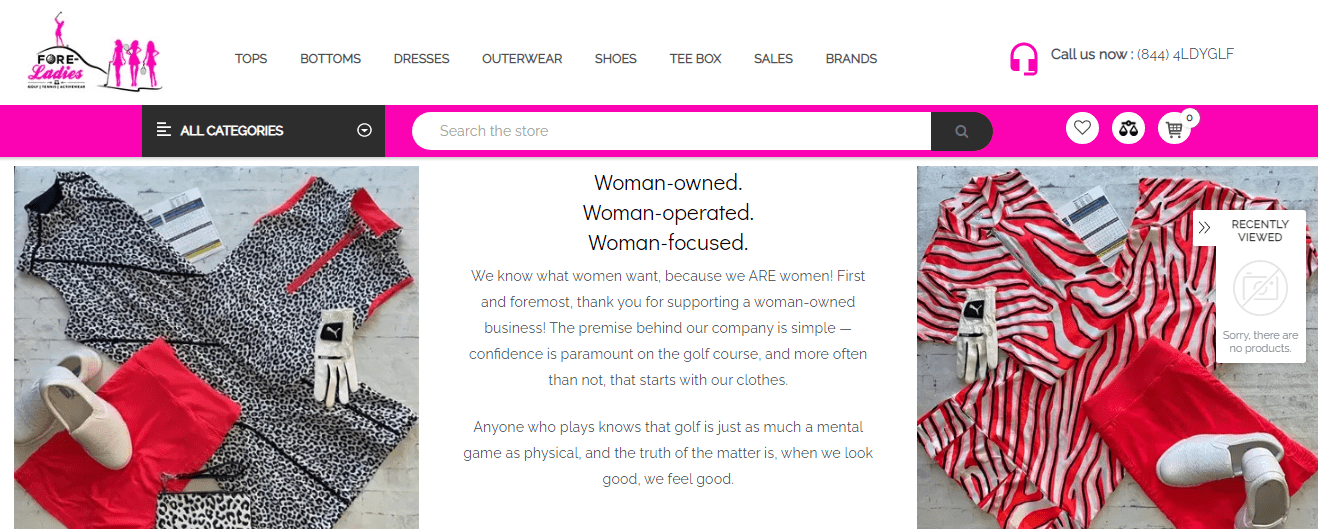Open the shopping cart icon
This screenshot has width=1318, height=529.
click(1174, 129)
